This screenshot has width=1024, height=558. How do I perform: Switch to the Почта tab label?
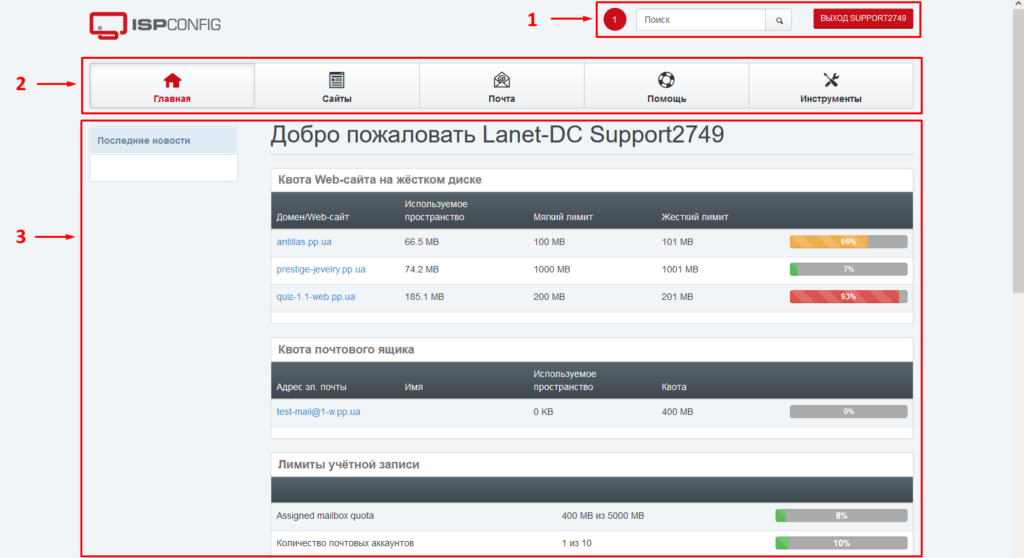click(501, 99)
